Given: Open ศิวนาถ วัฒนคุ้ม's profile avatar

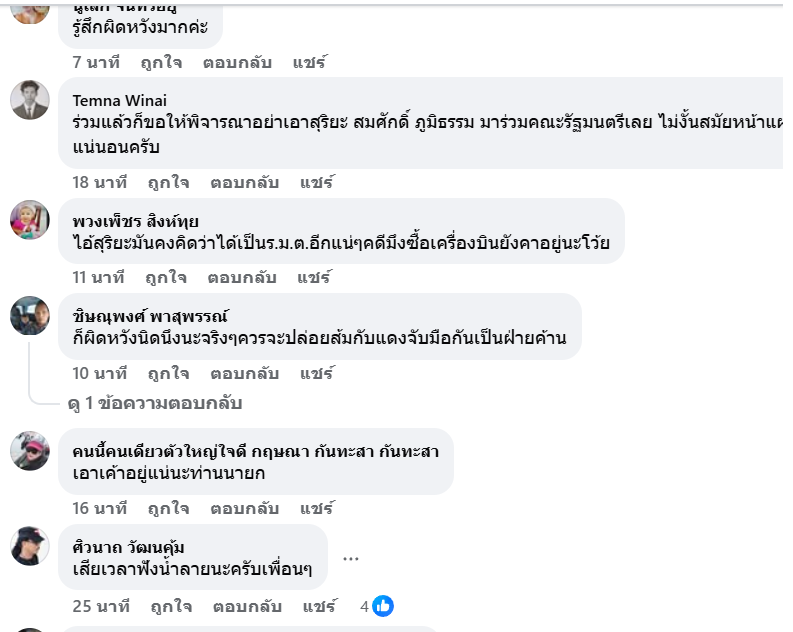Looking at the screenshot, I should click(30, 546).
